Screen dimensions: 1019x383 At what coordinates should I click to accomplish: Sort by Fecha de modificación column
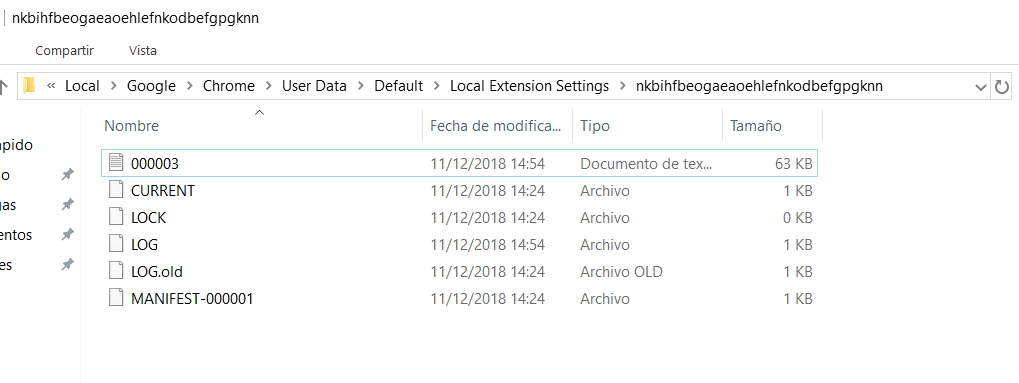[x=497, y=125]
